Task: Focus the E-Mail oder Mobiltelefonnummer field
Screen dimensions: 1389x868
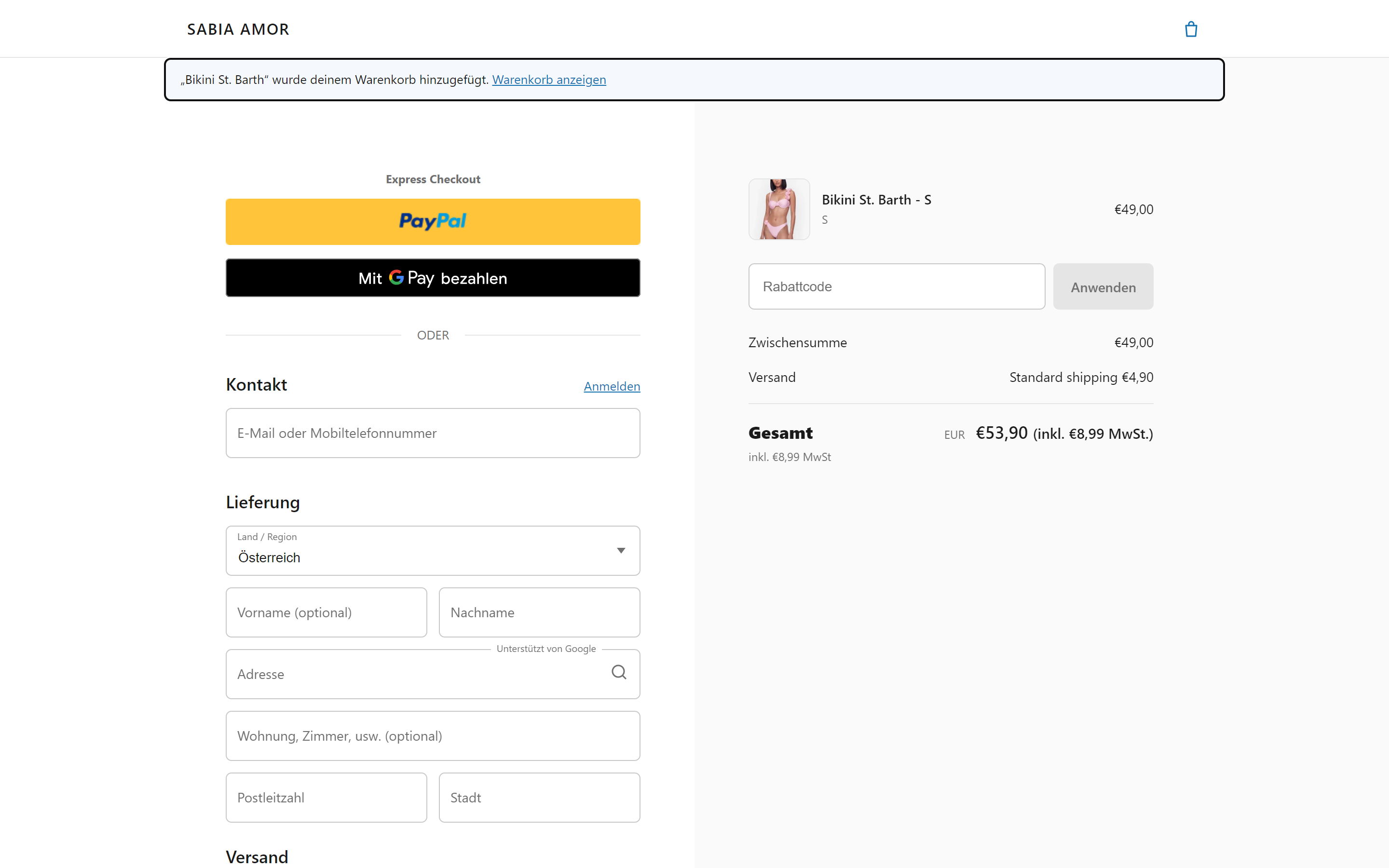Action: pos(433,433)
